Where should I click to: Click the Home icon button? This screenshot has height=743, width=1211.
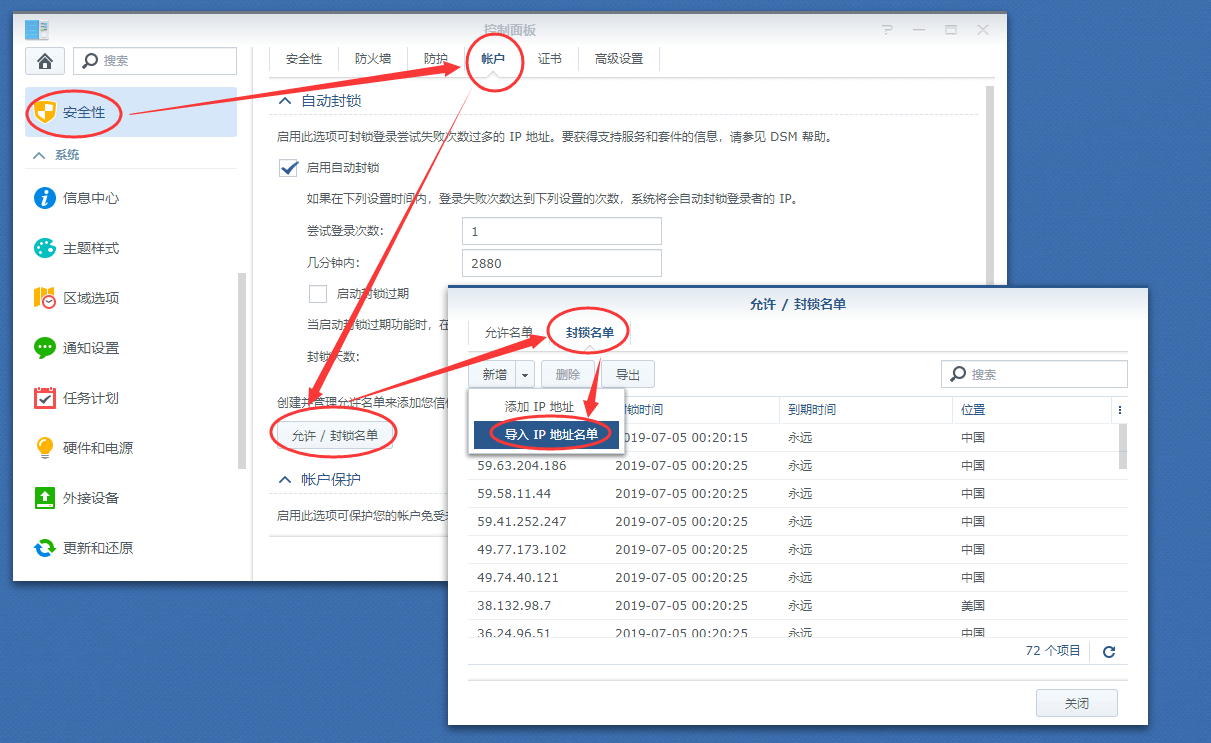pos(45,61)
